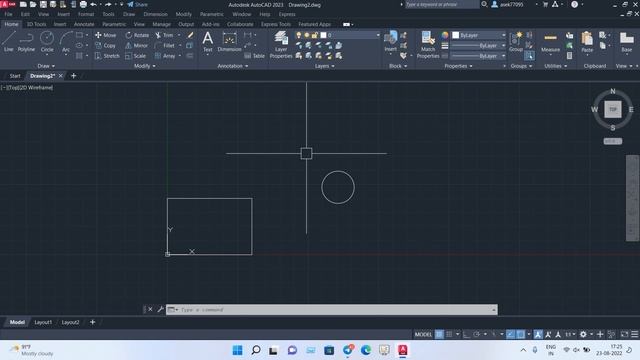Toggle MODEL space button in status bar

423,334
